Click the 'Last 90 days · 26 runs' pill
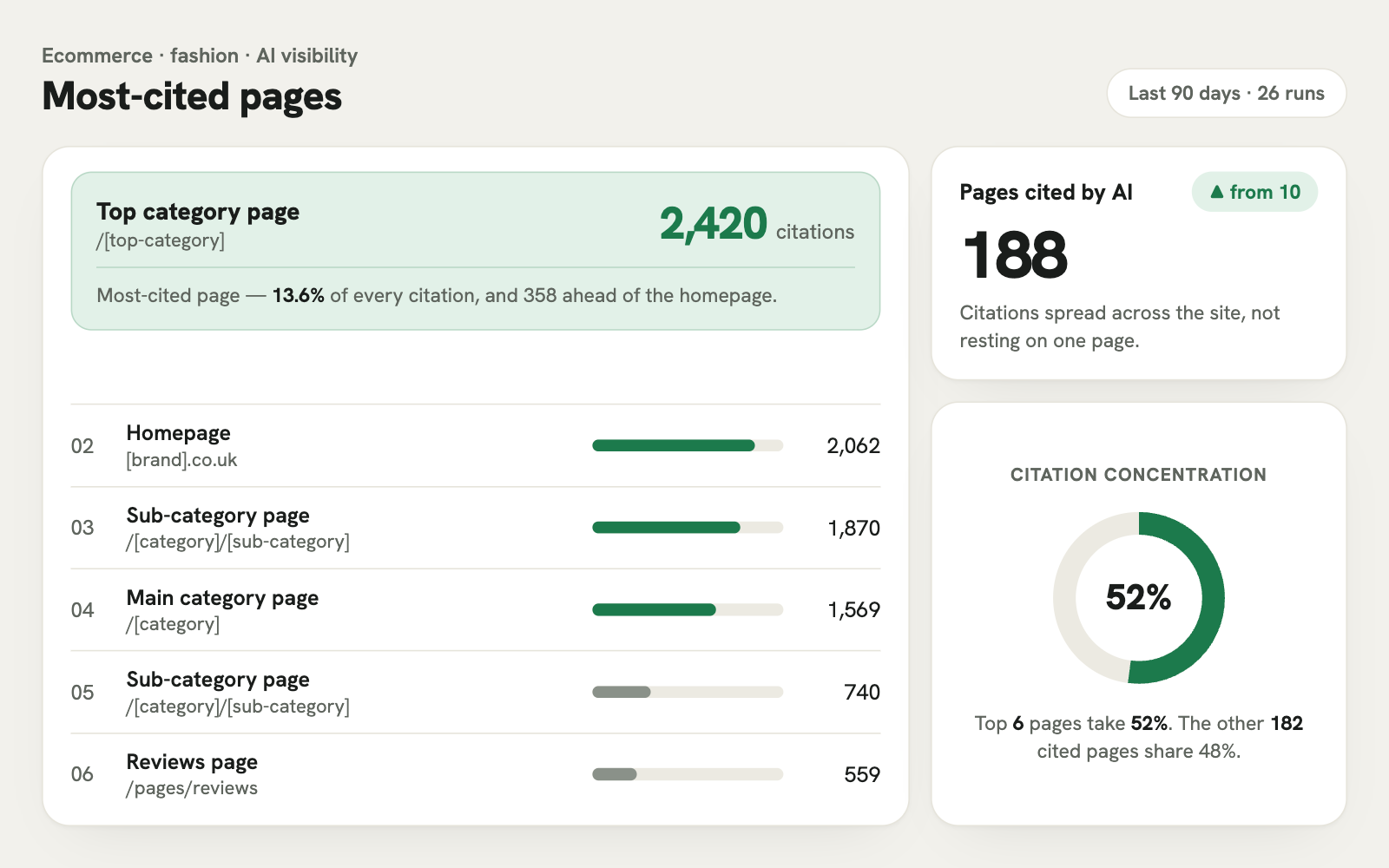 pyautogui.click(x=1226, y=93)
